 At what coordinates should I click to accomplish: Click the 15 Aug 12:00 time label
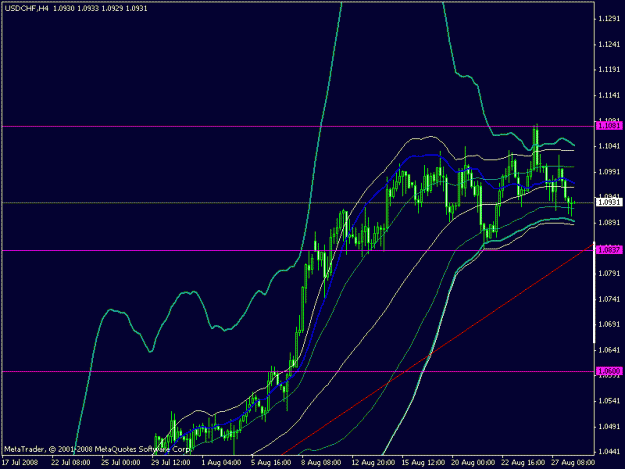point(423,462)
